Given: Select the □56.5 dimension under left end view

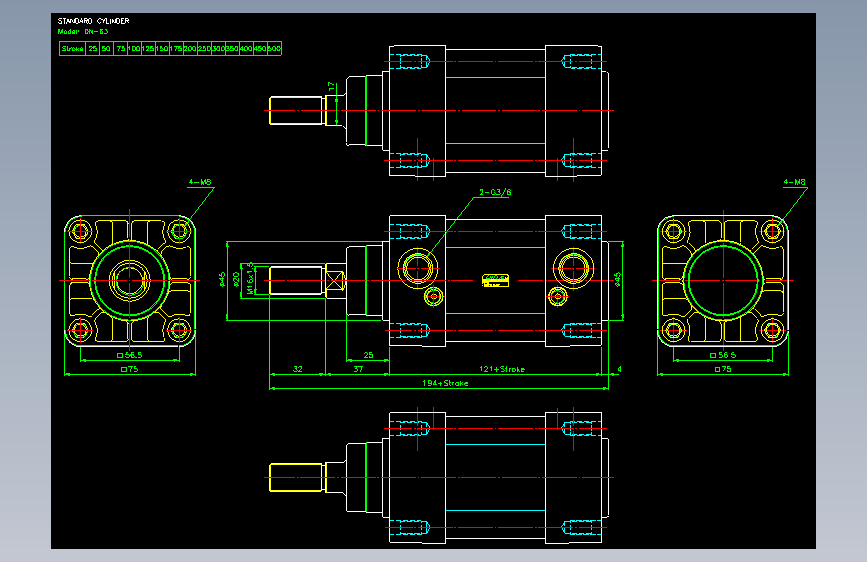Looking at the screenshot, I should (x=130, y=355).
